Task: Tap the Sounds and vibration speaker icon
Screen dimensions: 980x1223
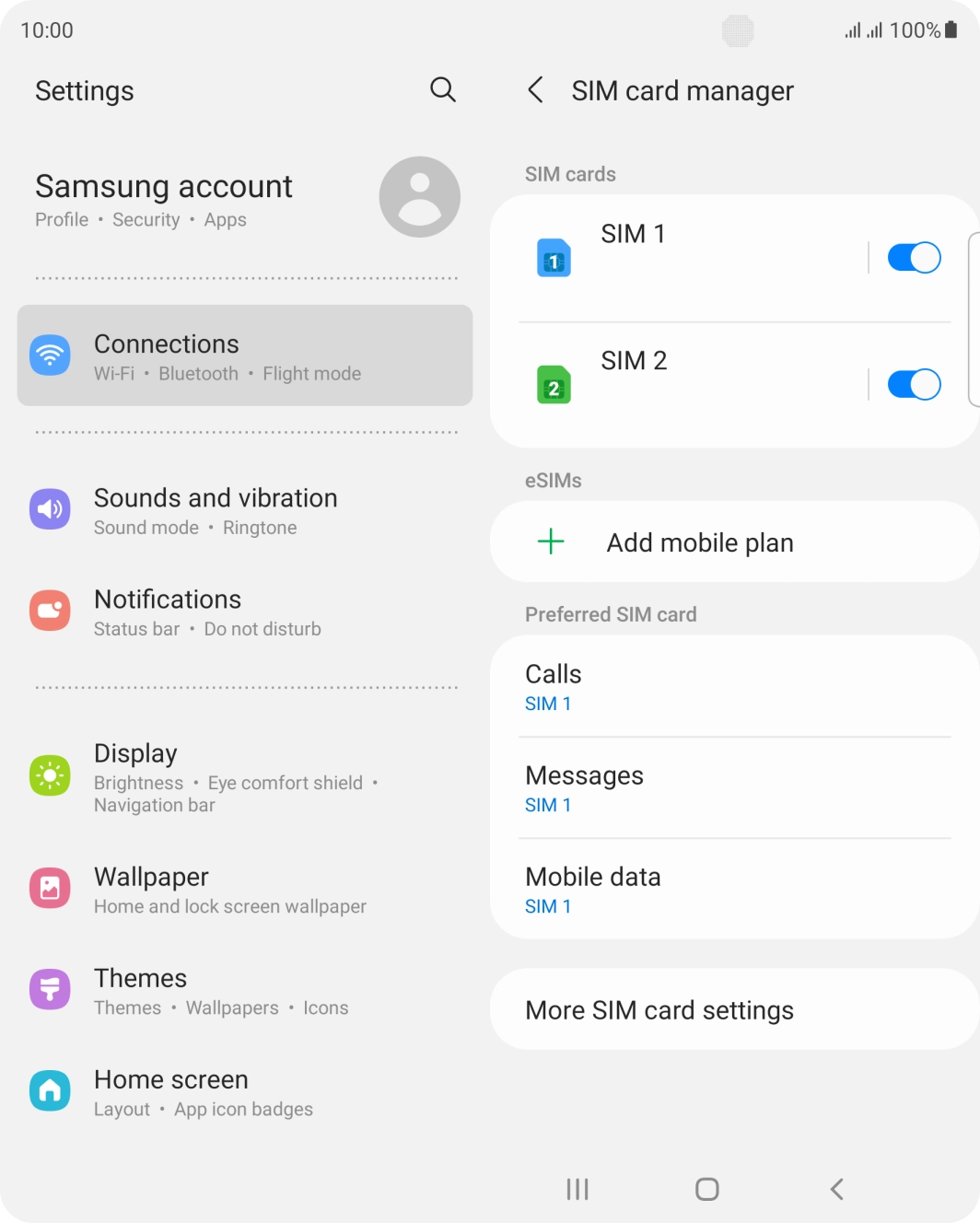Action: click(x=50, y=509)
